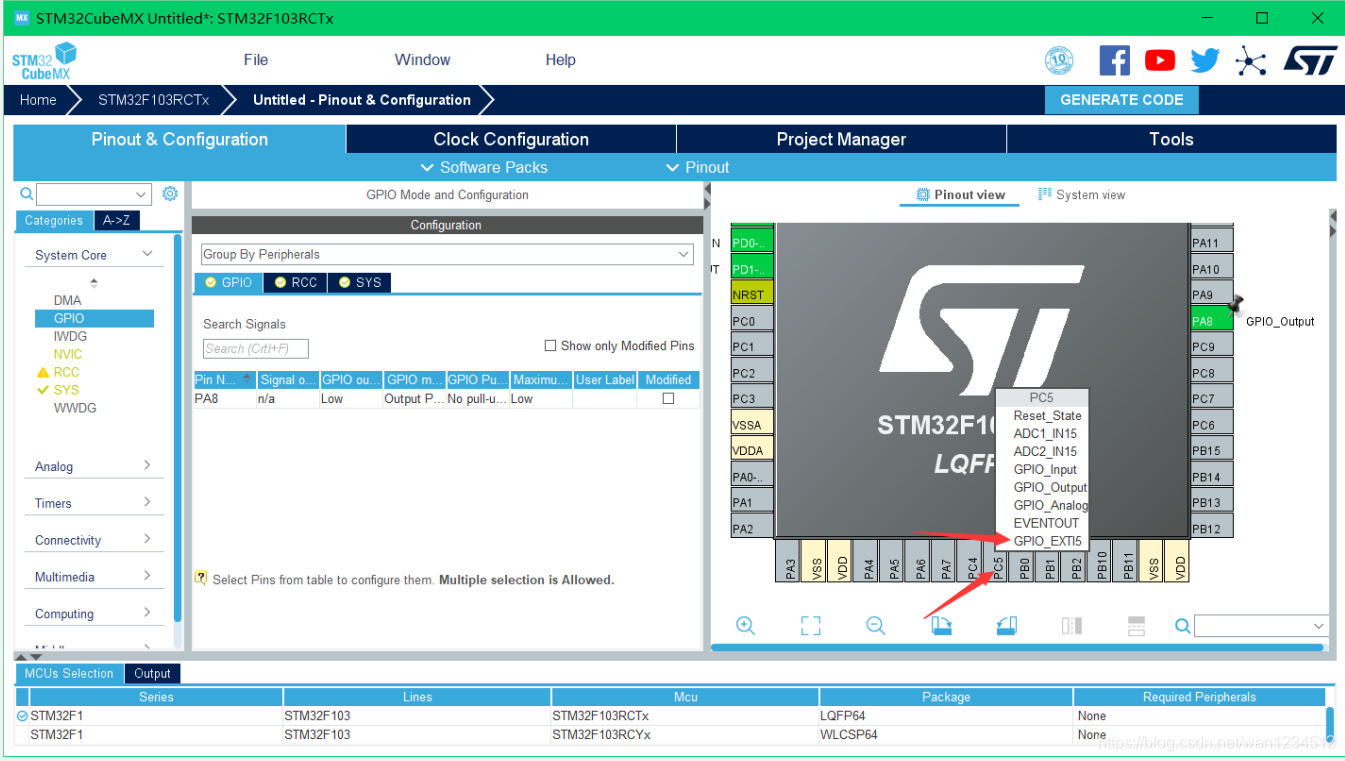Image resolution: width=1345 pixels, height=761 pixels.
Task: Switch to the Clock Configuration tab
Action: (x=511, y=140)
